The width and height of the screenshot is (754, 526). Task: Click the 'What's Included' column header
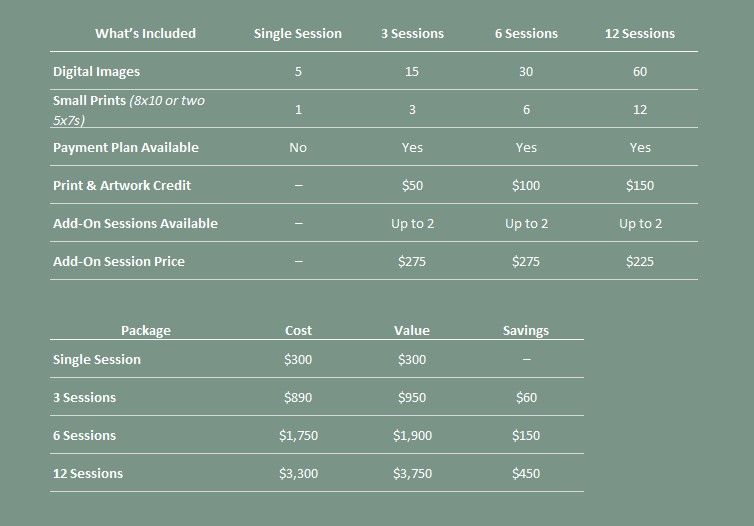tap(145, 33)
